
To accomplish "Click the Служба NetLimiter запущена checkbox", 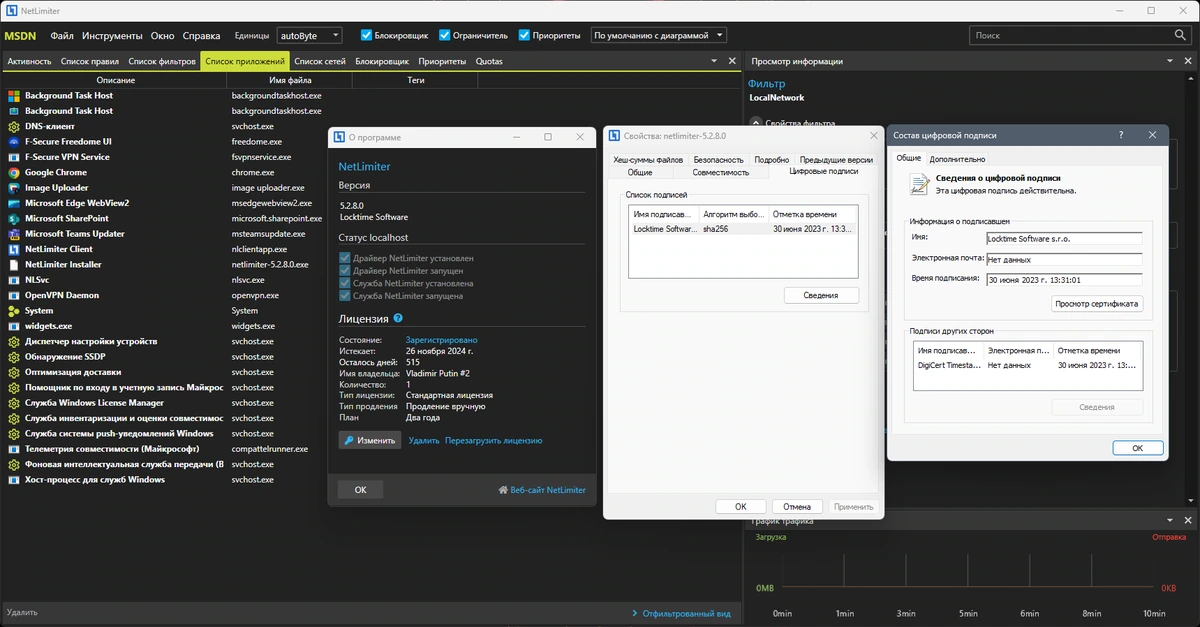I will (x=345, y=296).
